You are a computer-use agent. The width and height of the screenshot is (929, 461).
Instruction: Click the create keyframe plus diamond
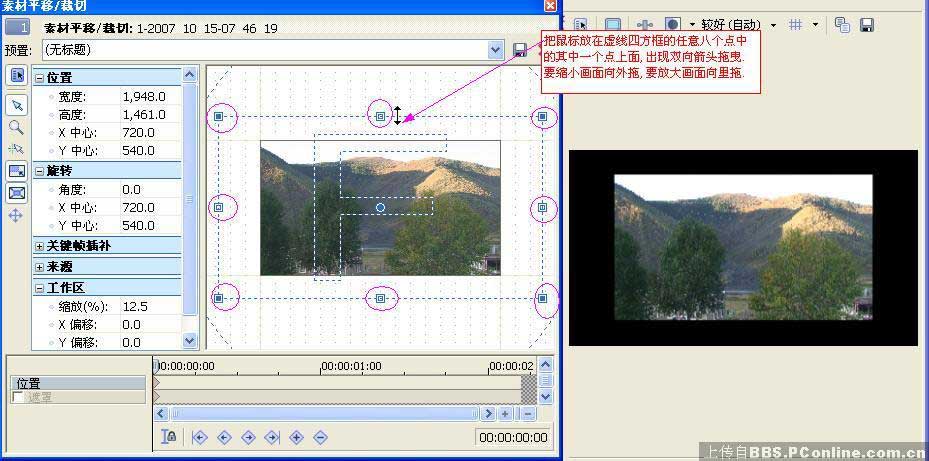[x=296, y=438]
